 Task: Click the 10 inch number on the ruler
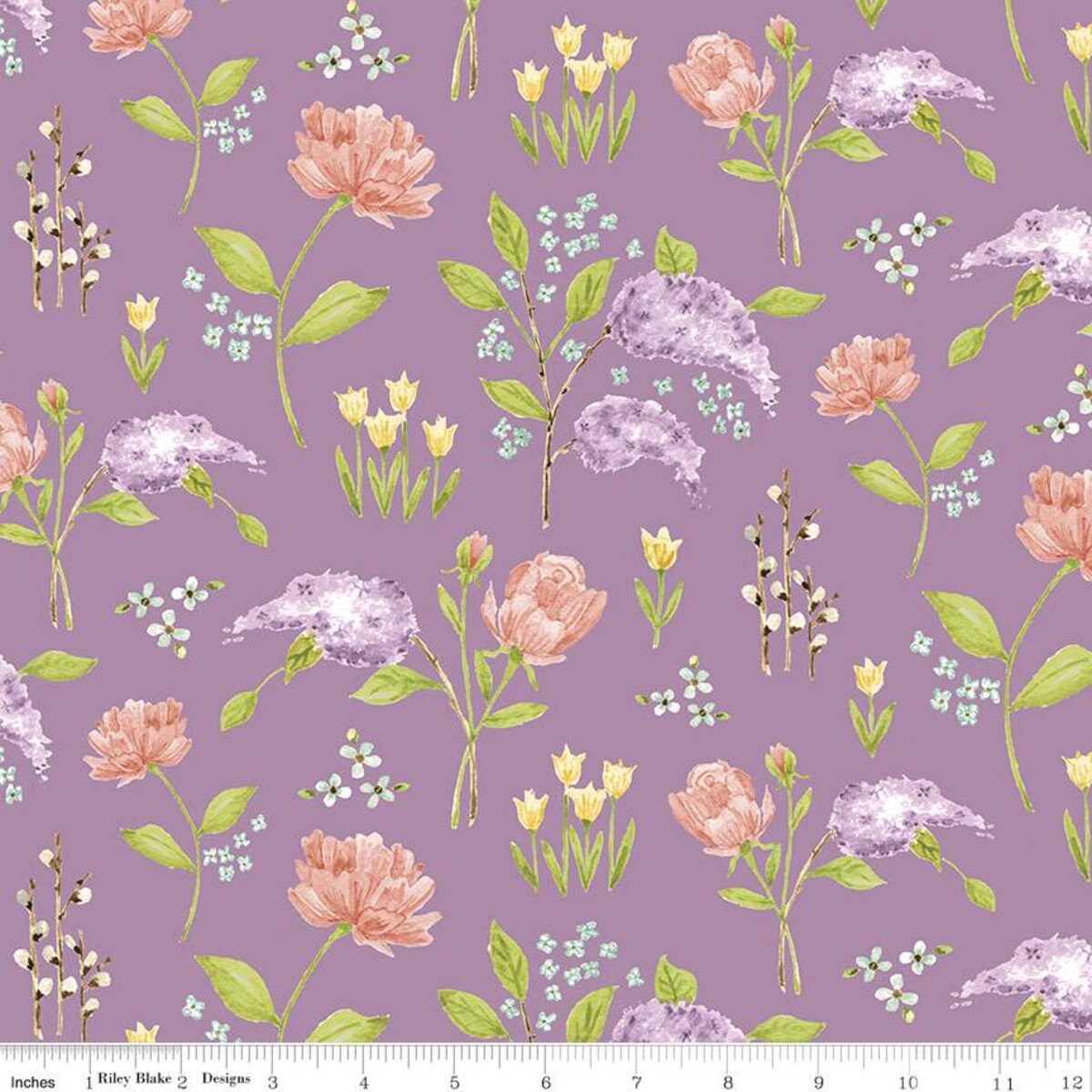tap(910, 1082)
